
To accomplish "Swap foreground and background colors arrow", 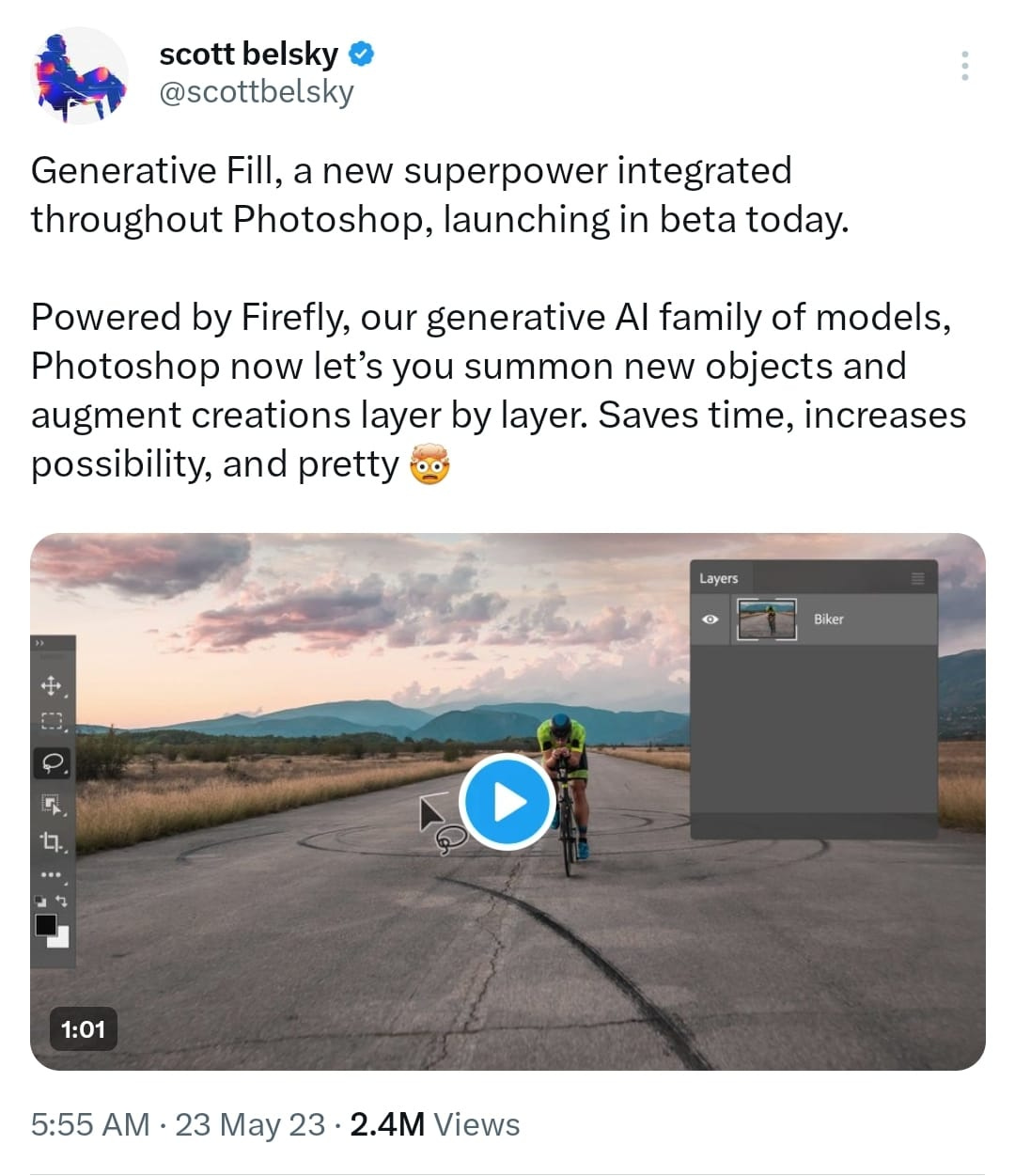I will tap(62, 901).
